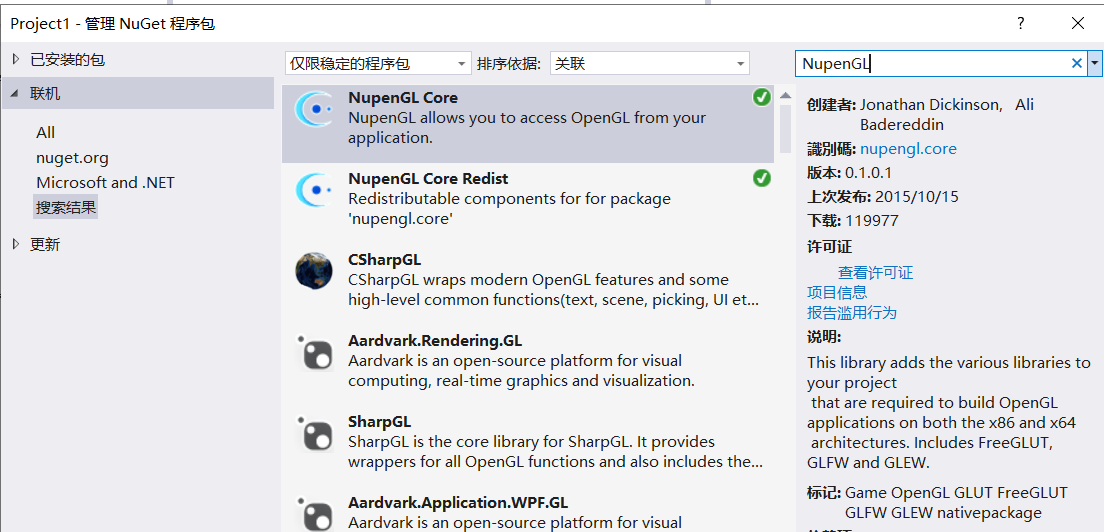
Task: Click the SharpGL package icon
Action: (x=314, y=433)
